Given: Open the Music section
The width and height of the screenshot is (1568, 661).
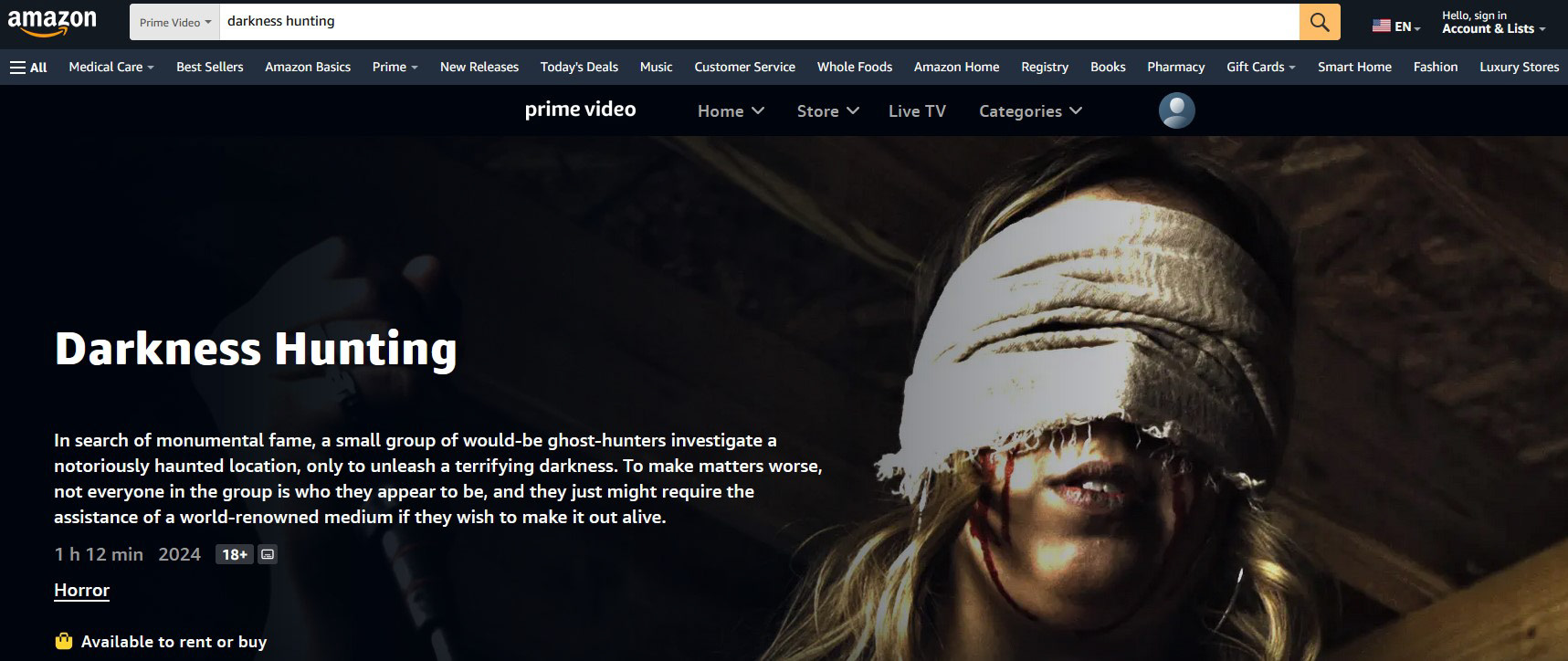Looking at the screenshot, I should pyautogui.click(x=657, y=67).
